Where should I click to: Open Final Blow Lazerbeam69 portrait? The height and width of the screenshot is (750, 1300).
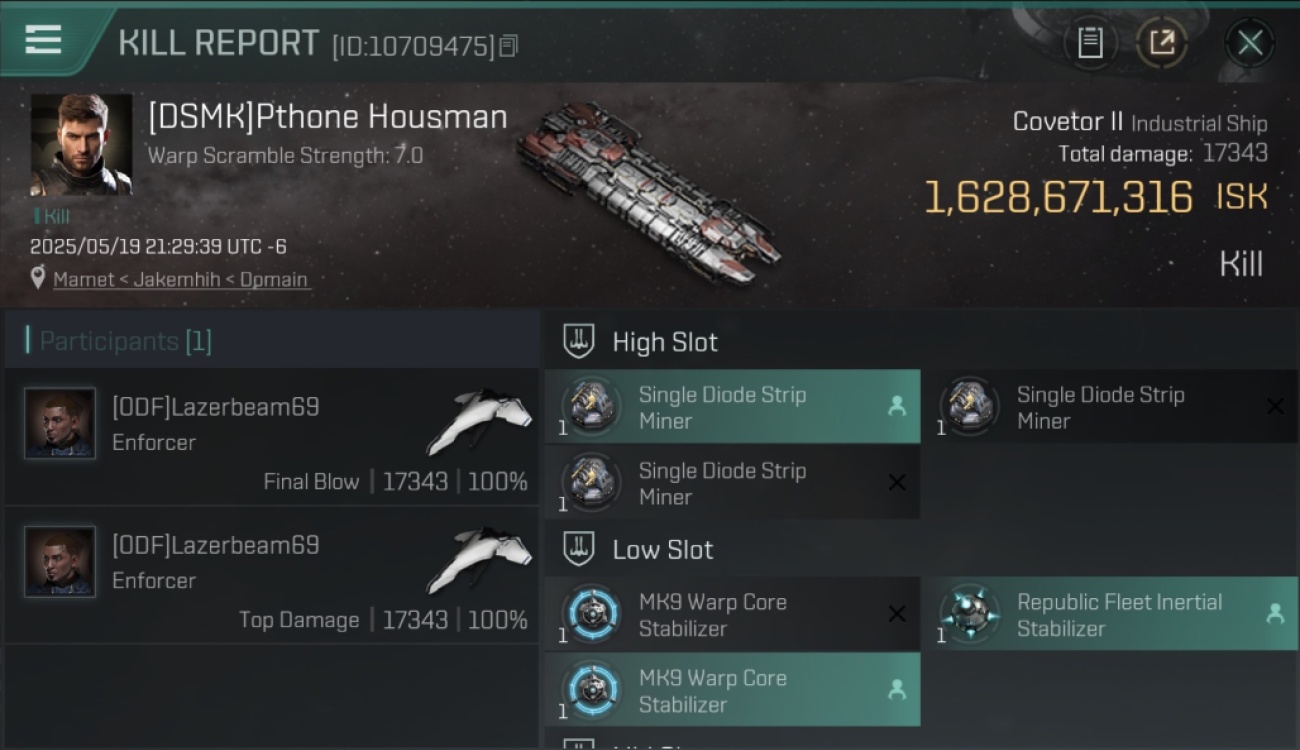point(60,423)
